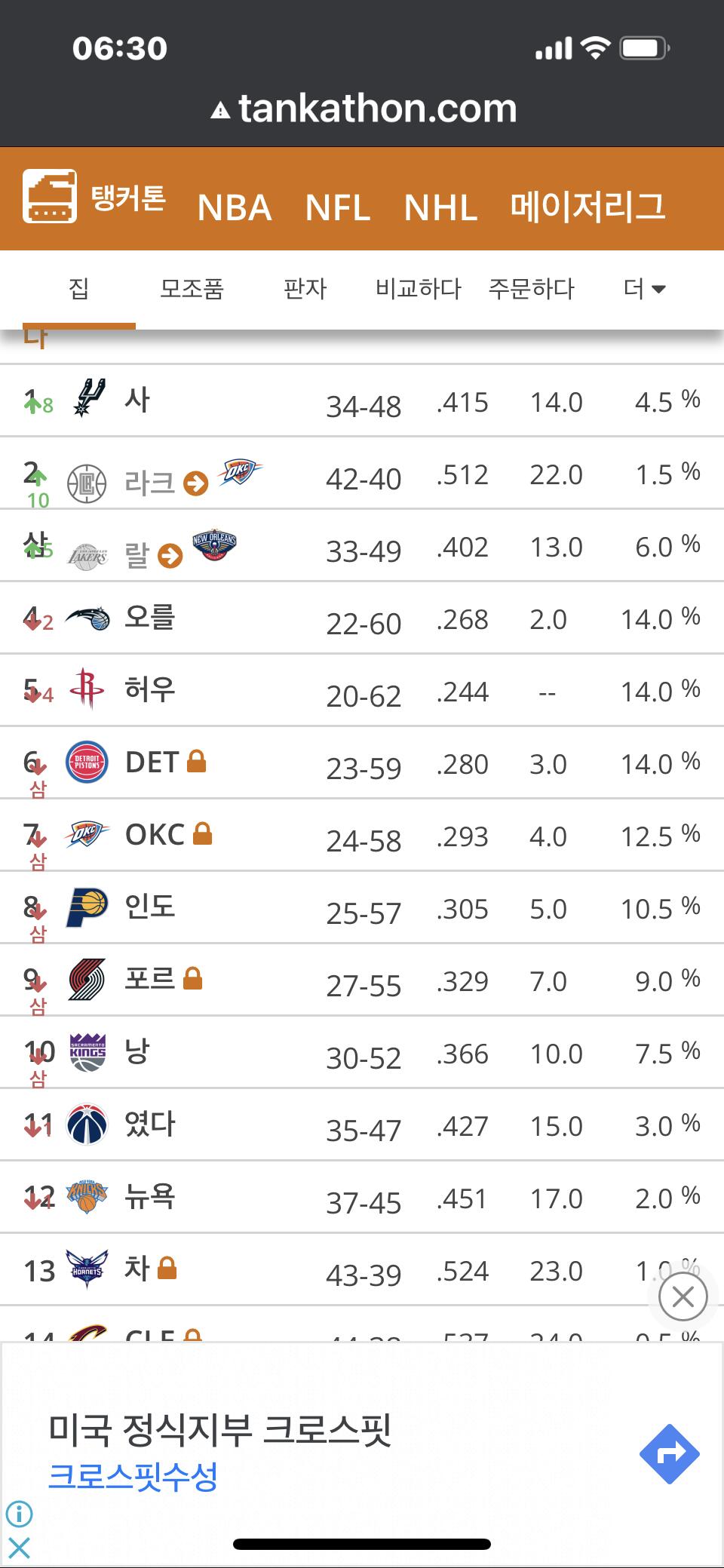Click the Portland Trail Blazers logo
Viewport: 724px width, 1568px height.
87,980
